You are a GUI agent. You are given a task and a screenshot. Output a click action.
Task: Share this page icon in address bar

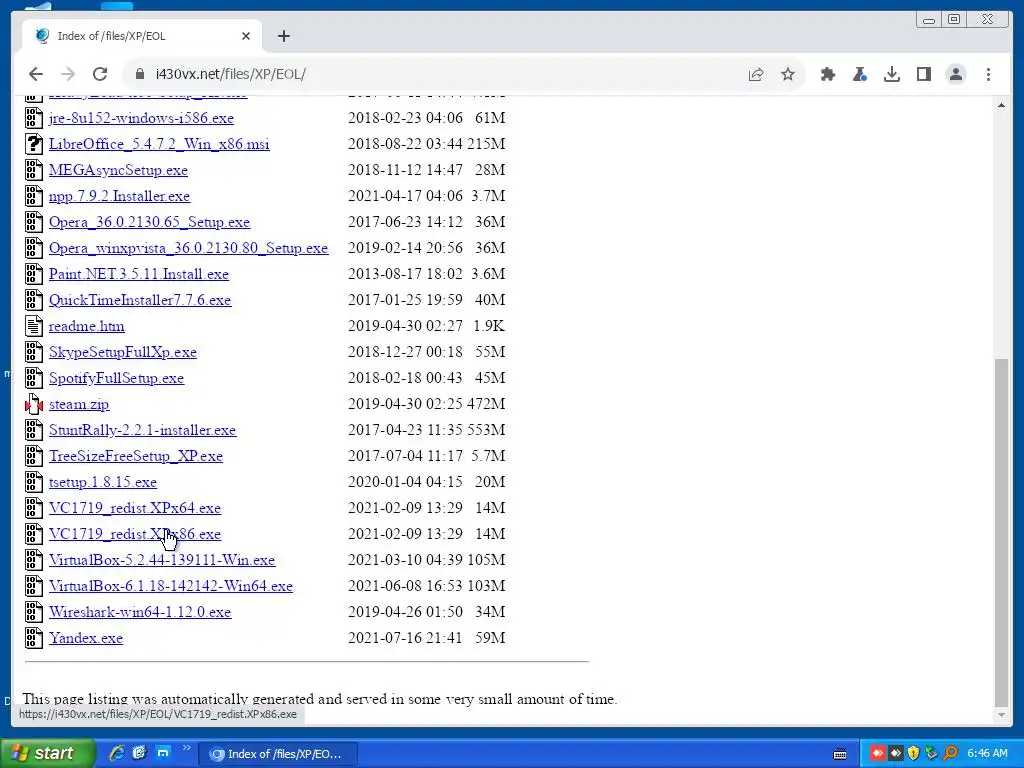point(756,74)
